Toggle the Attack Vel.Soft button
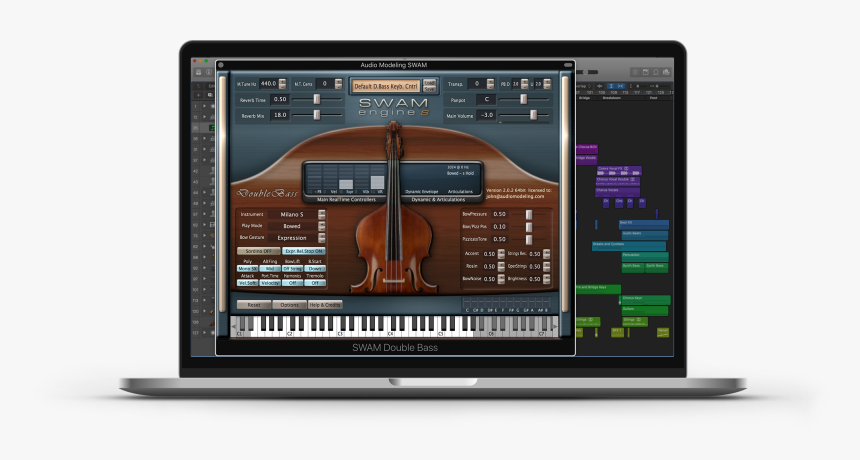 [x=247, y=283]
